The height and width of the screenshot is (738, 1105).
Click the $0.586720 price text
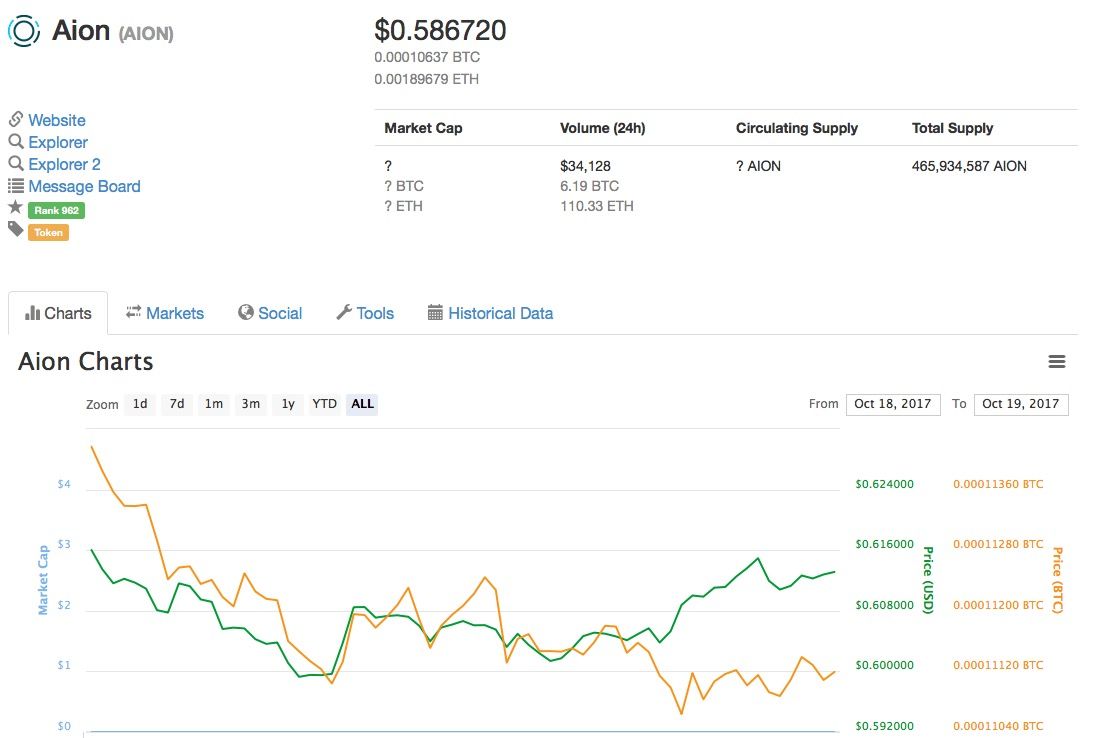pyautogui.click(x=440, y=30)
